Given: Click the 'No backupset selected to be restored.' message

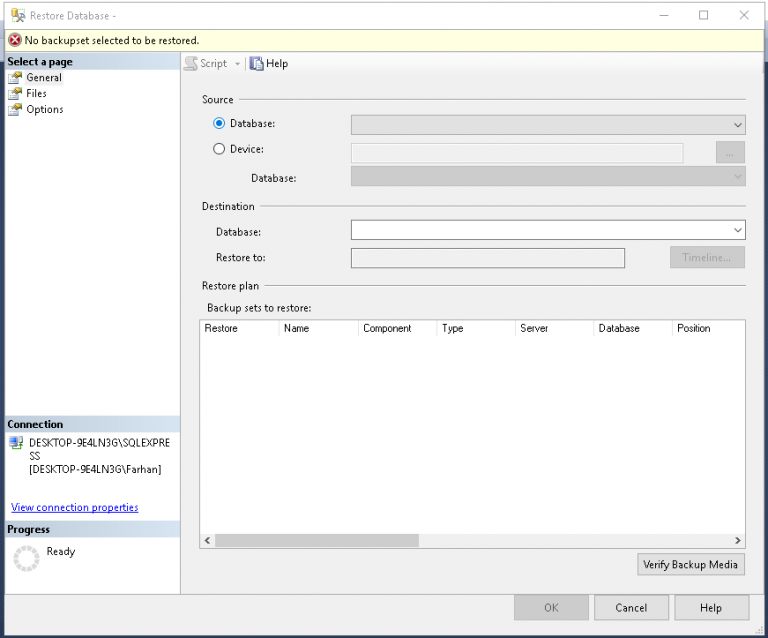Looking at the screenshot, I should click(x=112, y=40).
